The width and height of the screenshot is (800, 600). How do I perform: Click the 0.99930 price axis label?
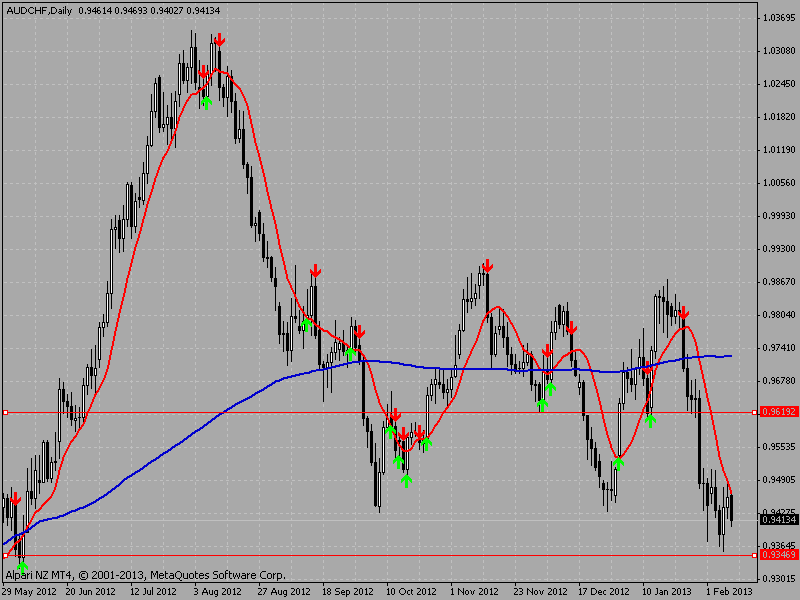click(779, 216)
